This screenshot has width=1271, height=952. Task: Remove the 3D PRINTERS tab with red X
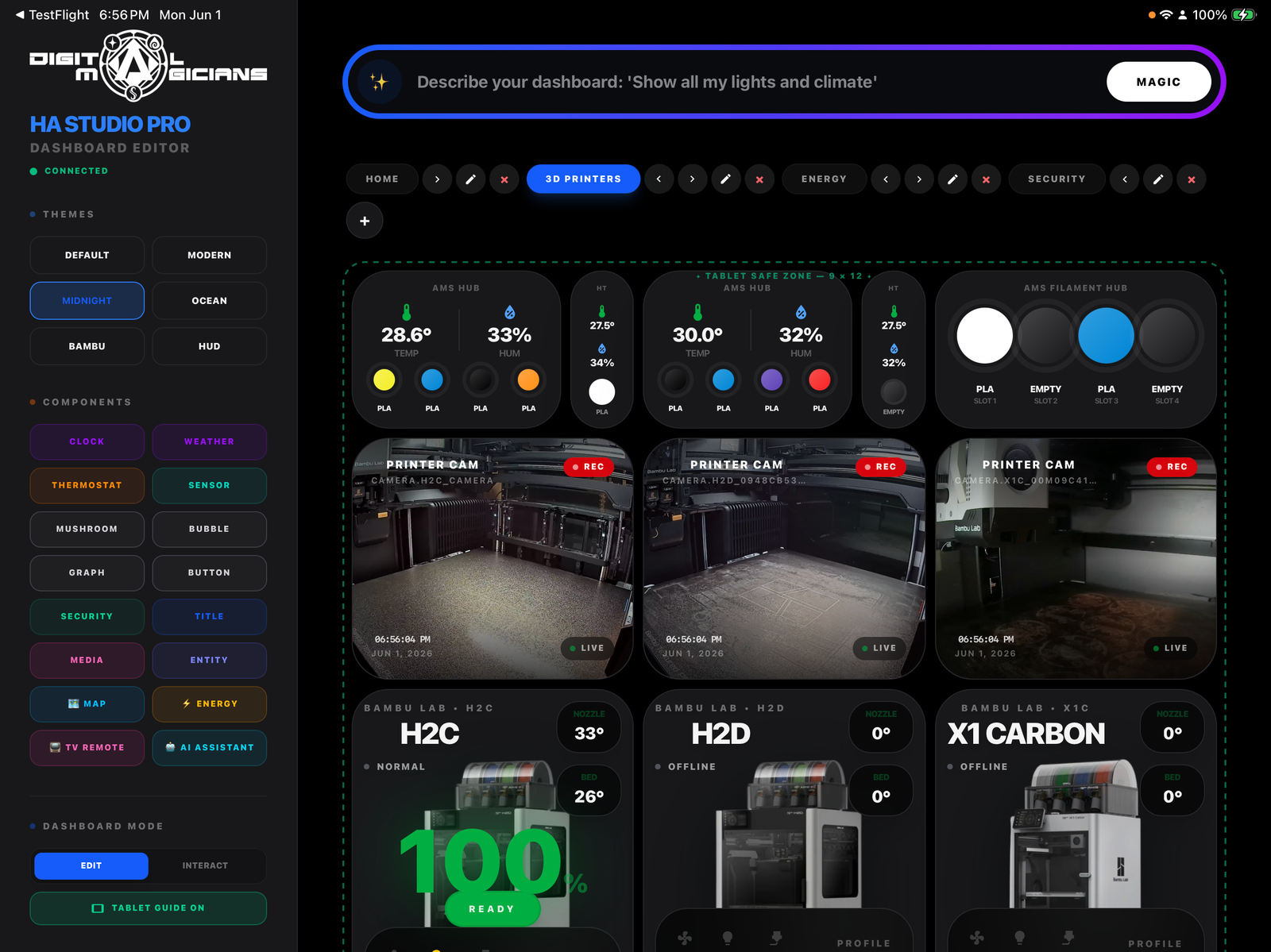pos(759,179)
